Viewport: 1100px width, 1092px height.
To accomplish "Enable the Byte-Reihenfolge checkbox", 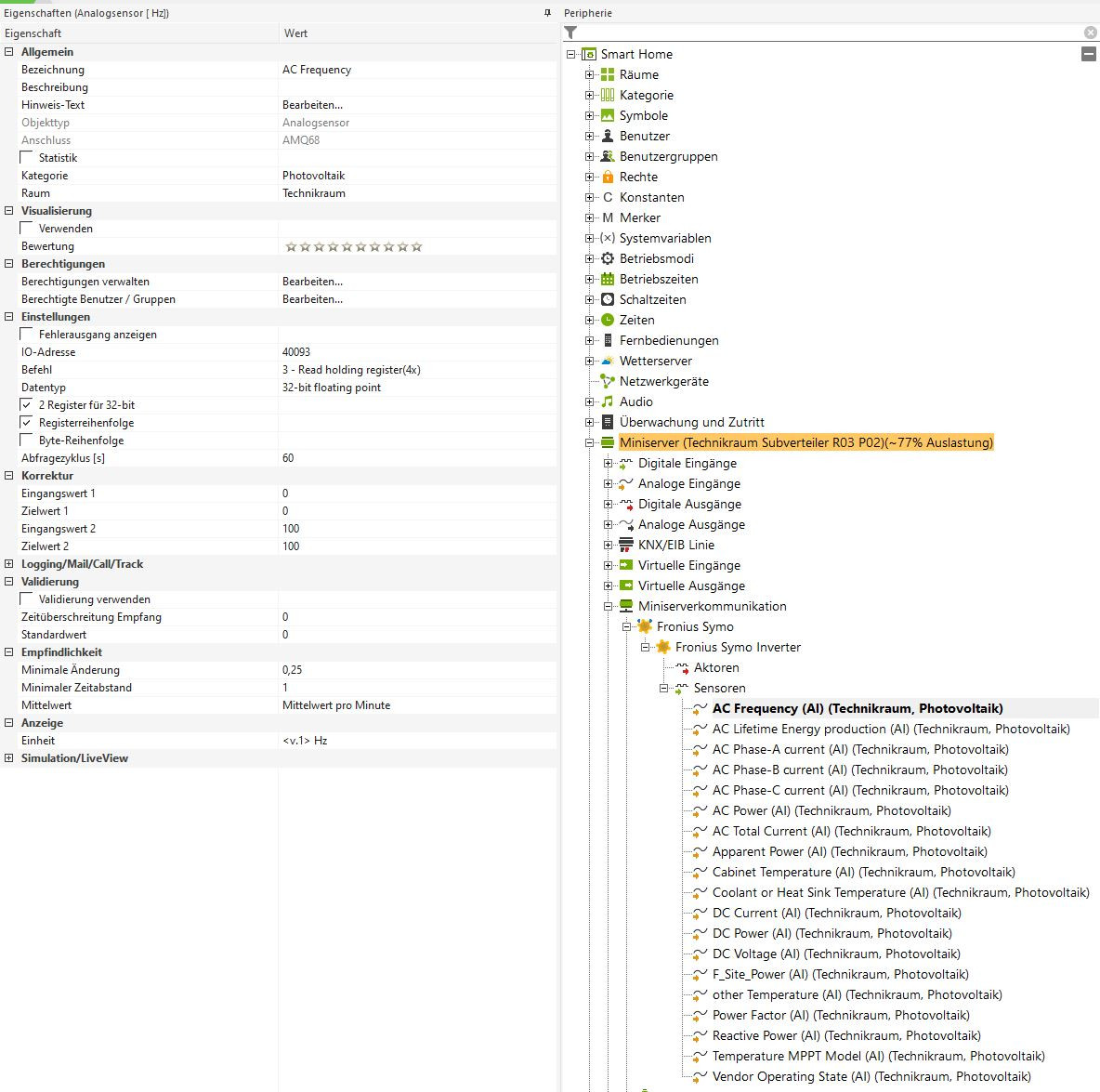I will pyautogui.click(x=27, y=441).
